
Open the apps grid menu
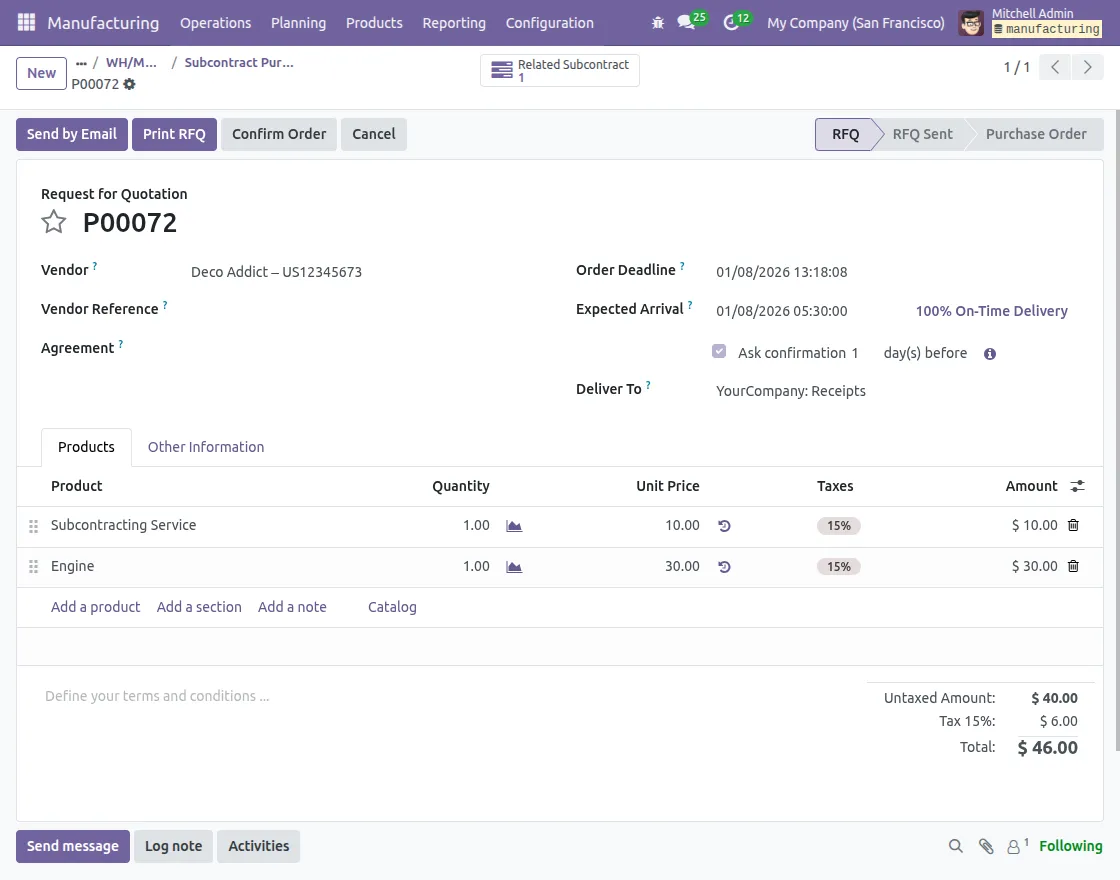click(x=25, y=22)
